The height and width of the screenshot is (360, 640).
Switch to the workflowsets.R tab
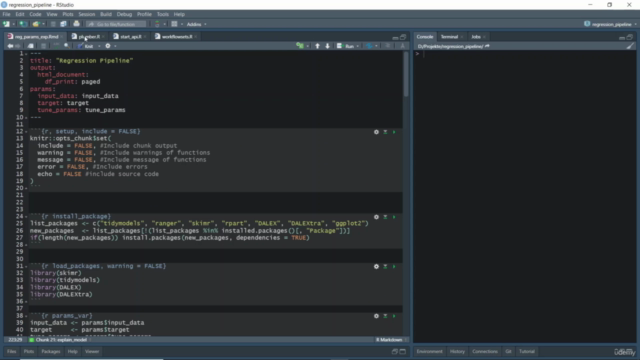(x=176, y=37)
